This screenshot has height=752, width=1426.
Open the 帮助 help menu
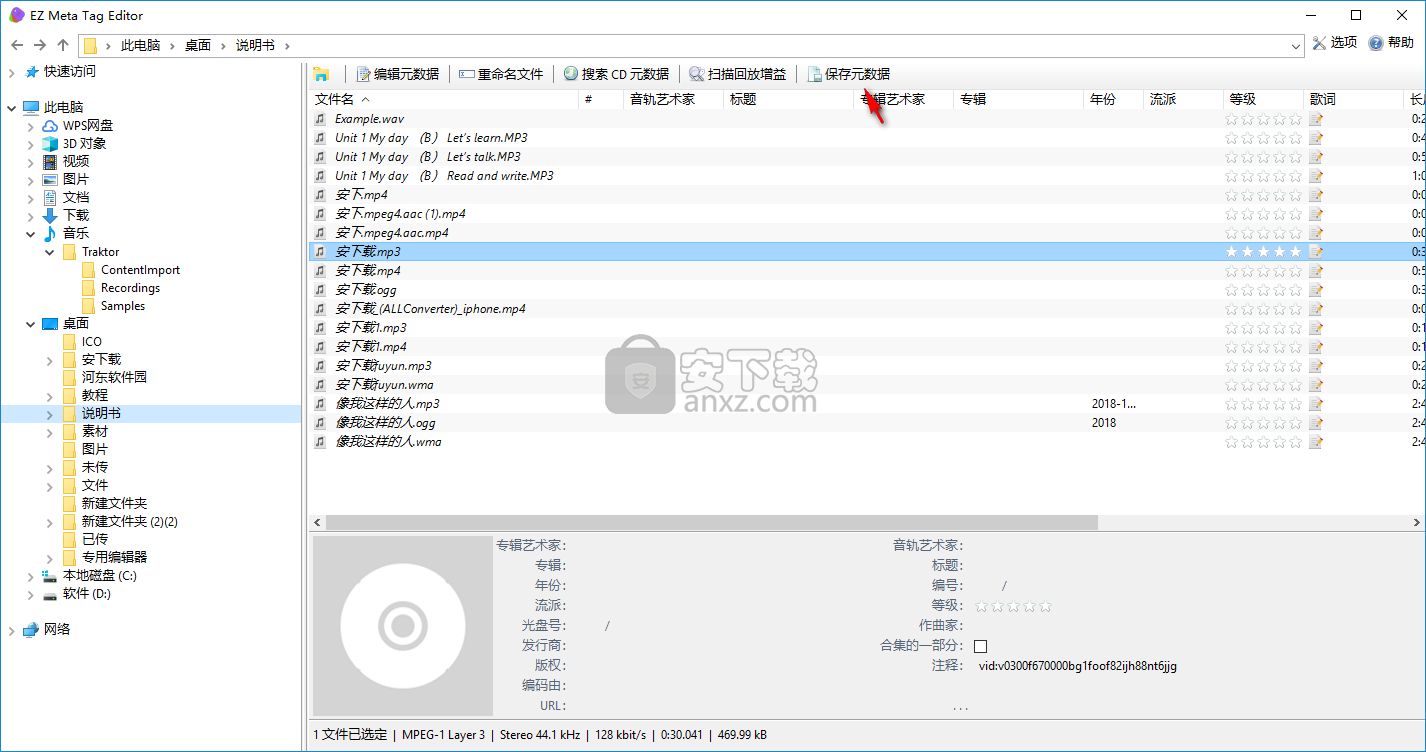pyautogui.click(x=1391, y=43)
